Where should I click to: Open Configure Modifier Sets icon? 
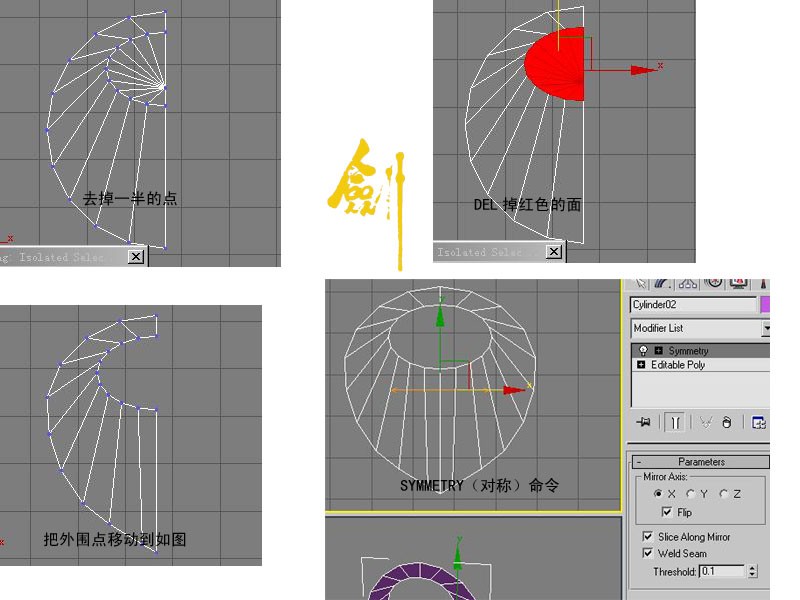[759, 422]
